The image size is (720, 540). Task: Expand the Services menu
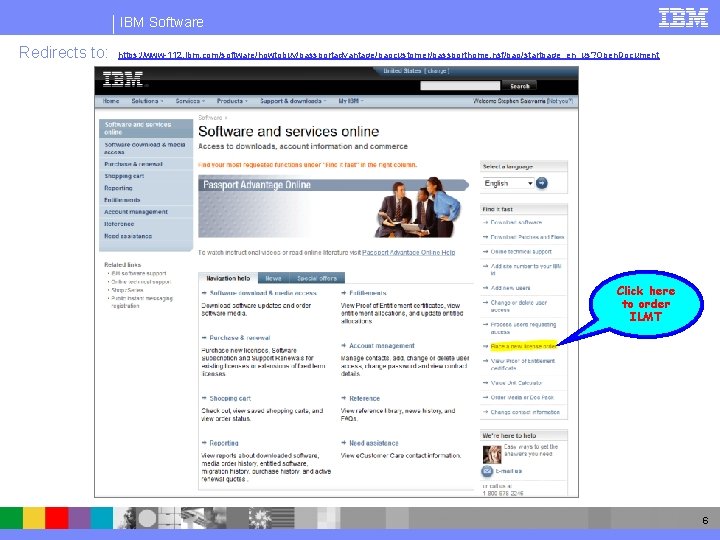[x=190, y=101]
